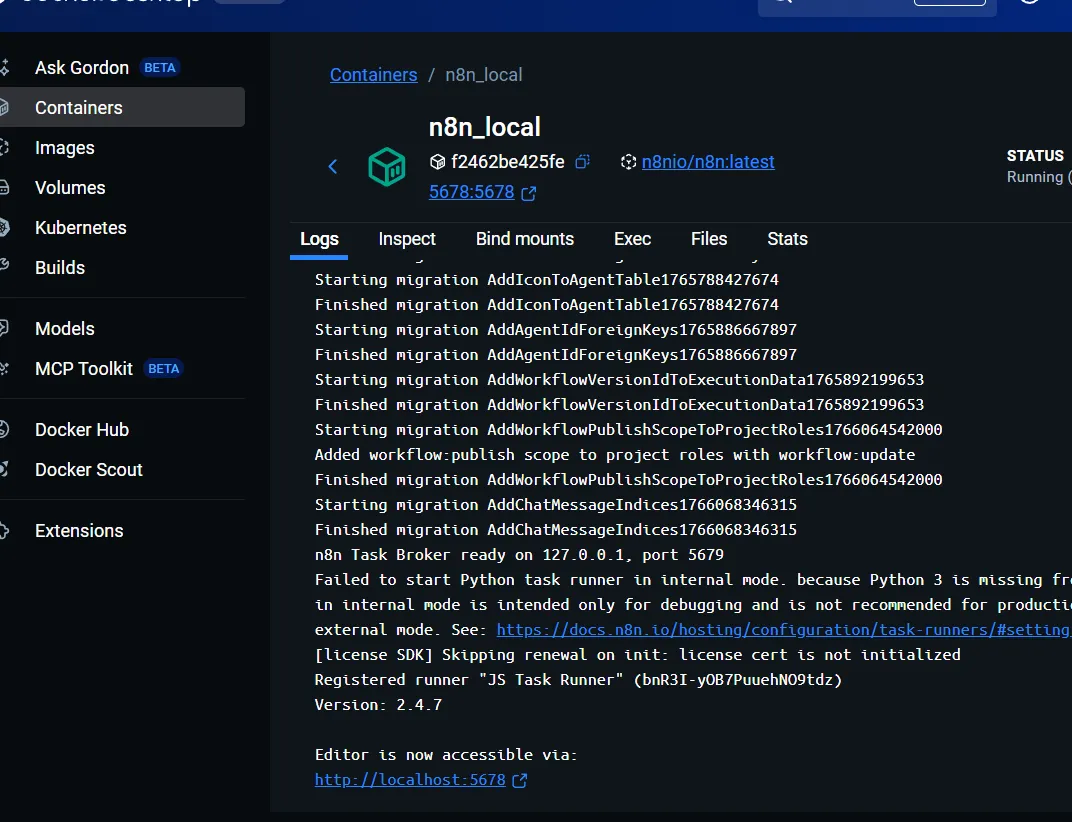This screenshot has width=1072, height=822.
Task: Click the Ask Gordon BETA badge
Action: click(x=160, y=68)
